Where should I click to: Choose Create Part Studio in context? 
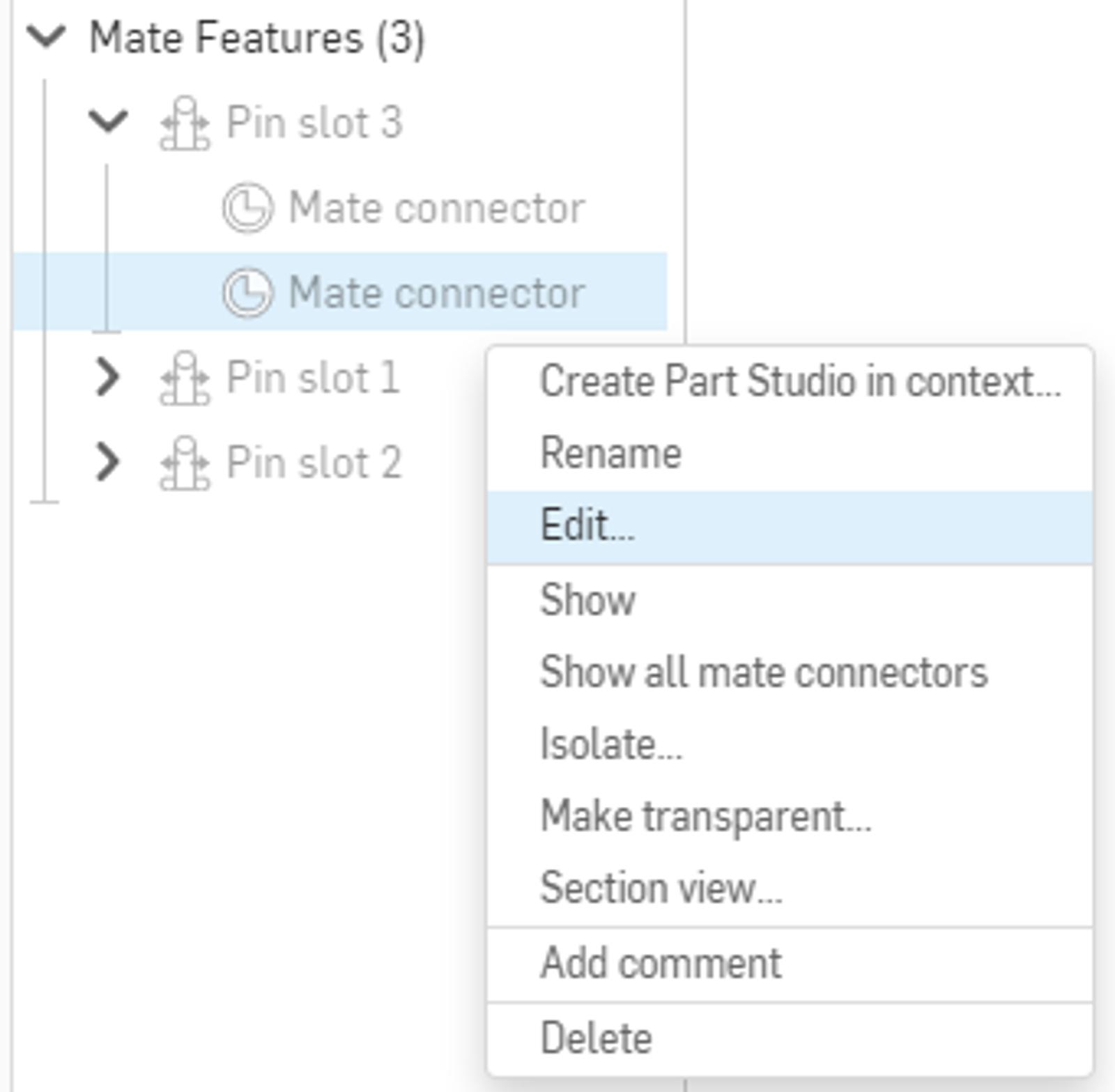[x=800, y=382]
